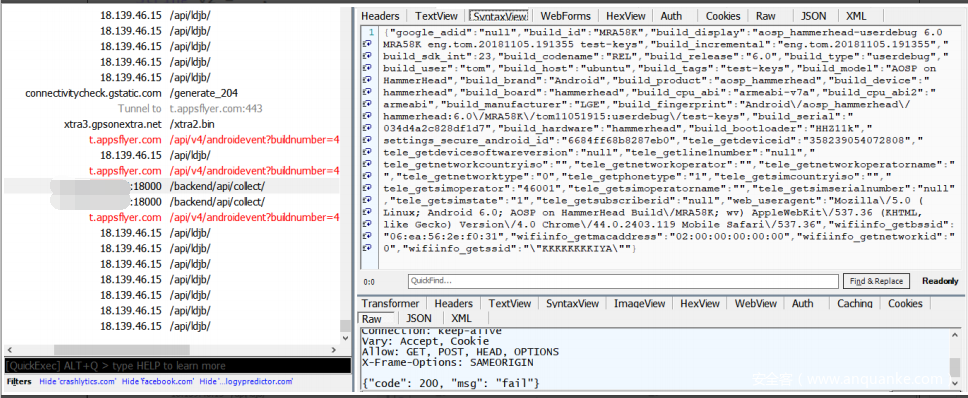968x398 pixels.
Task: Select the response Raw tab
Action: (x=372, y=319)
